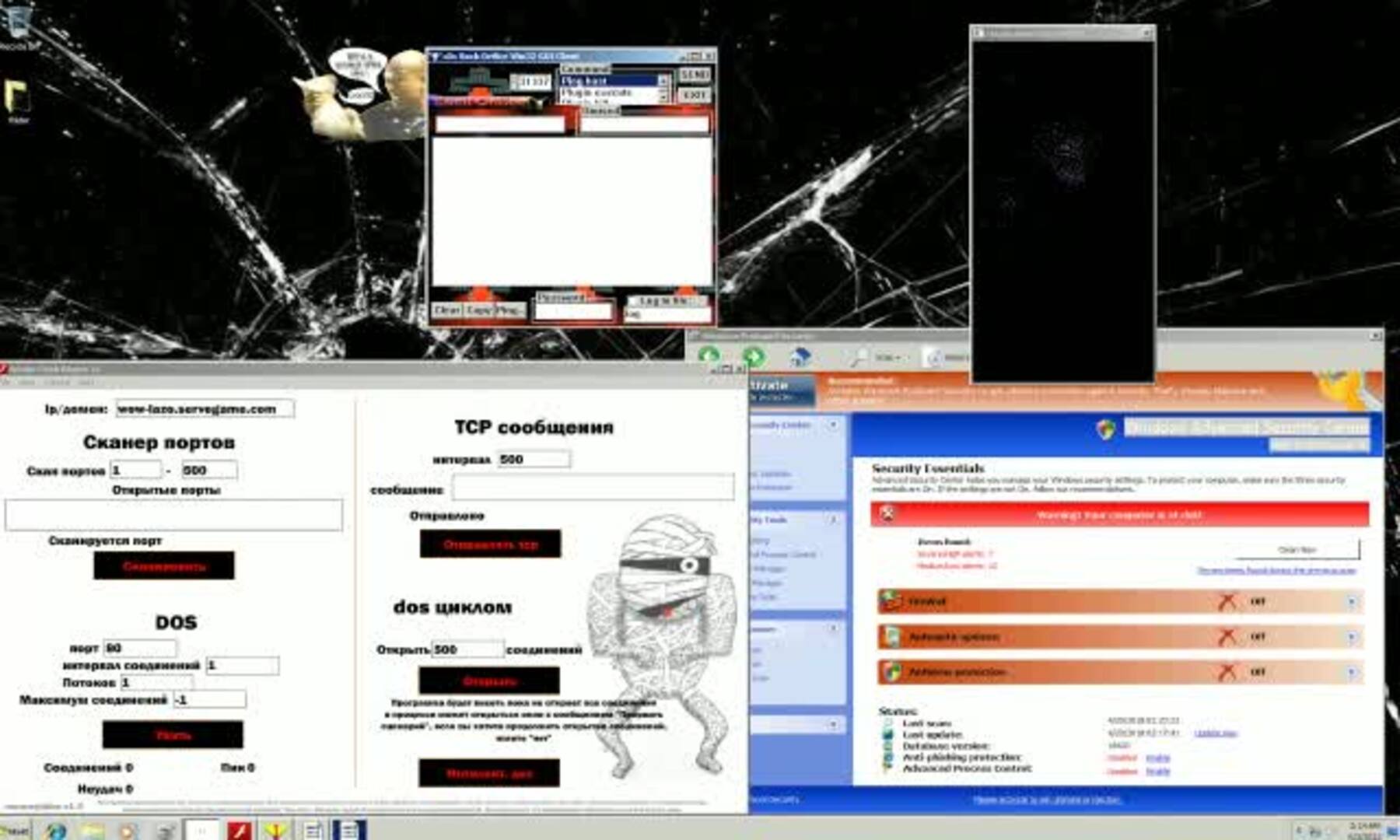This screenshot has height=840, width=1400.
Task: Toggle the Log to file checkbox
Action: point(633,301)
